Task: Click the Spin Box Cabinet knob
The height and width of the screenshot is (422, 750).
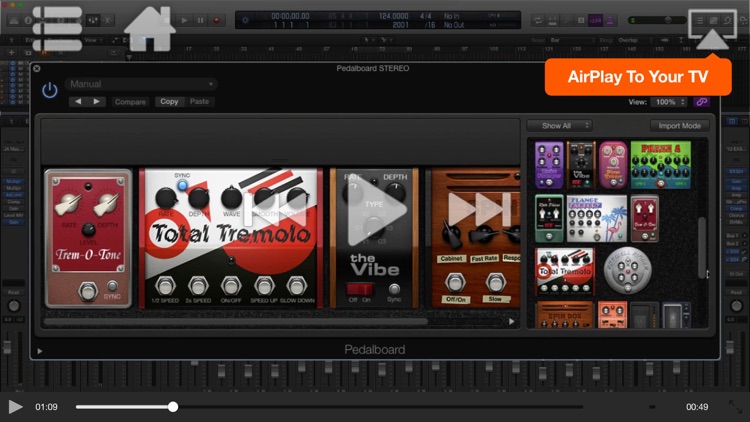Action: click(x=451, y=234)
